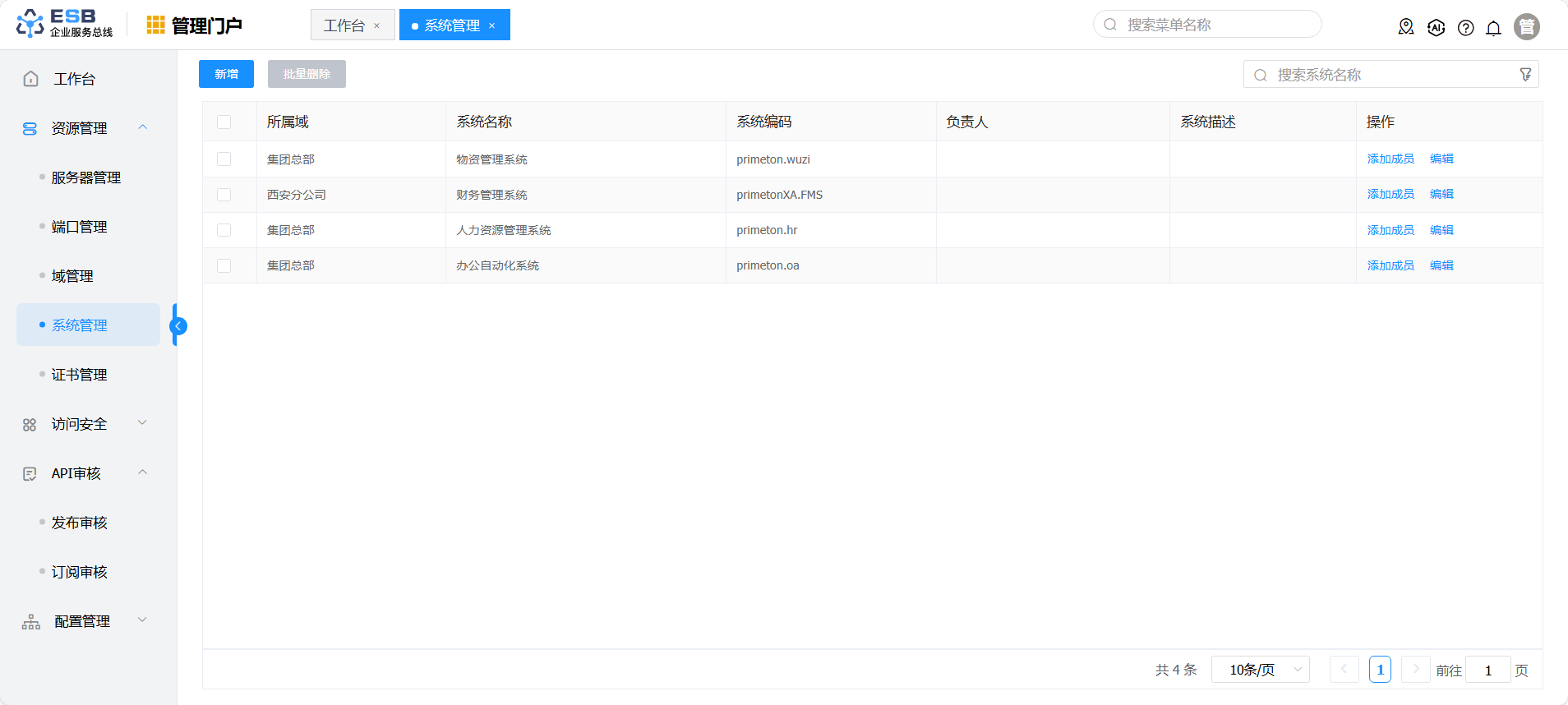Click the orange grid portal icon

(155, 25)
